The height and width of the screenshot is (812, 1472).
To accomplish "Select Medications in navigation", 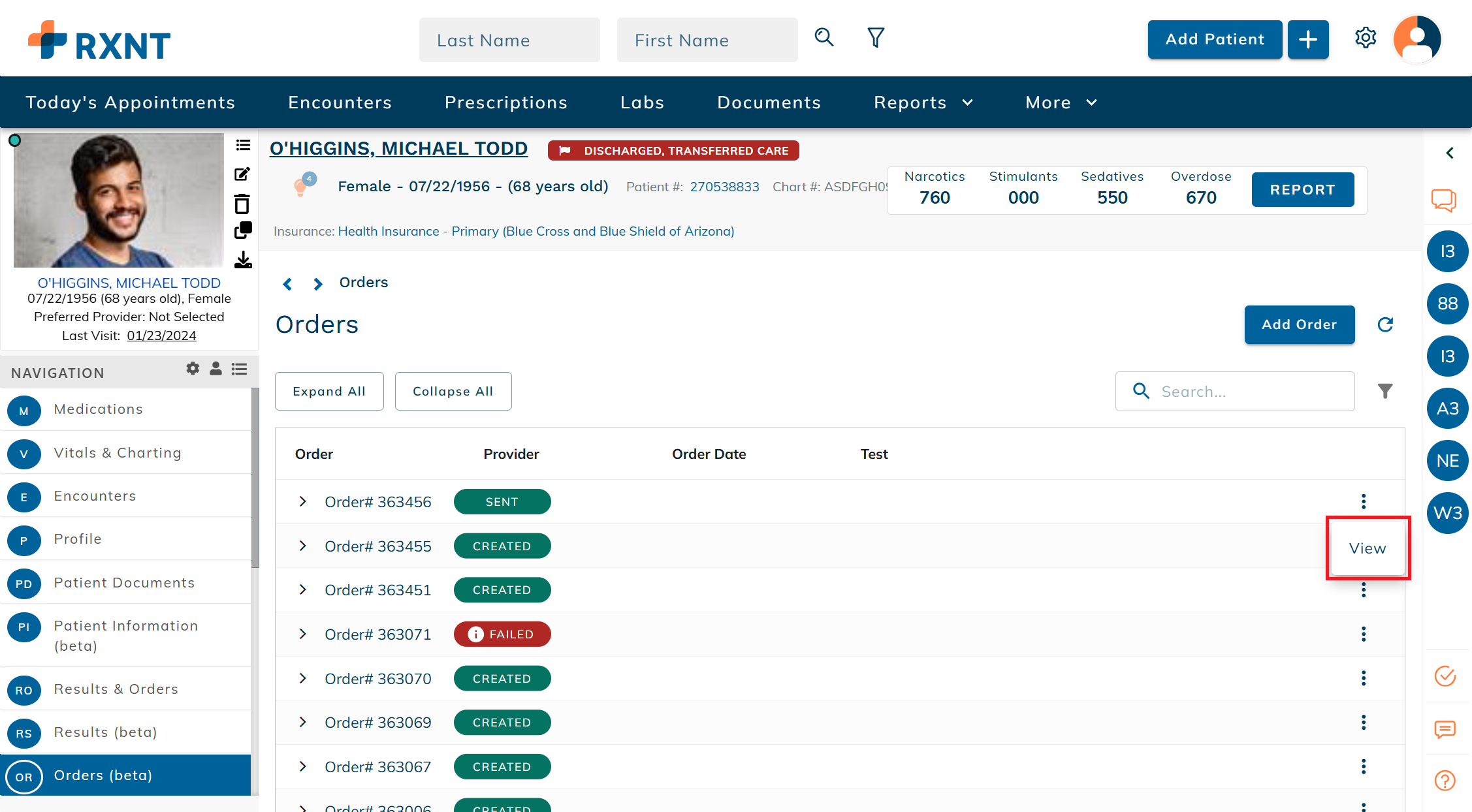I will (x=125, y=409).
